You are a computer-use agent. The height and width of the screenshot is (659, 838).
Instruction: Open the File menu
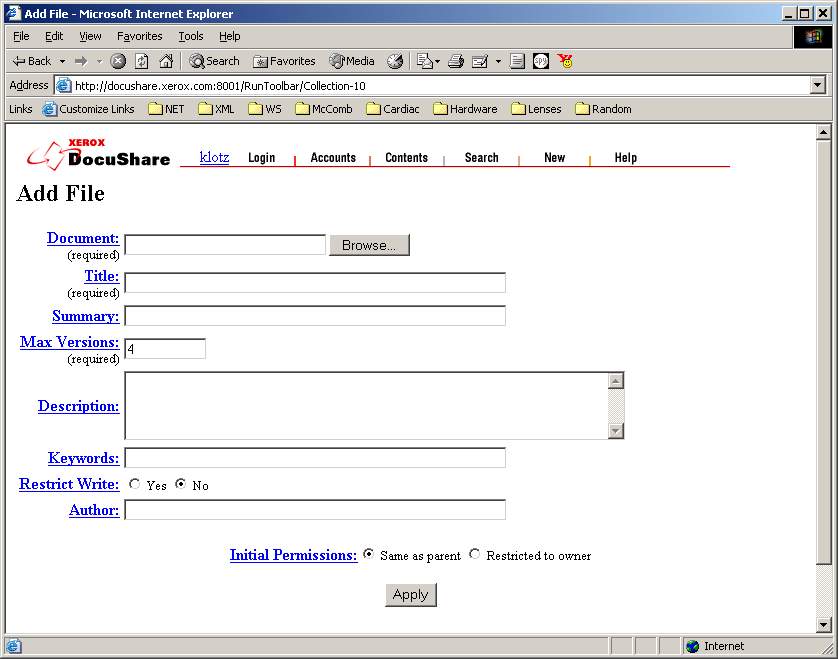coord(21,36)
